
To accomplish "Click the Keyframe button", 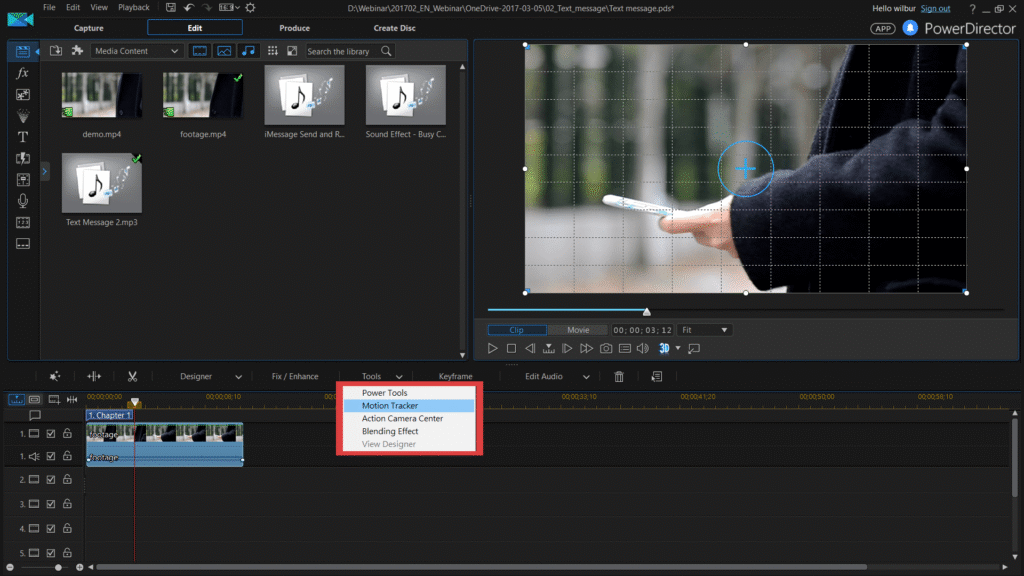I will pyautogui.click(x=455, y=376).
